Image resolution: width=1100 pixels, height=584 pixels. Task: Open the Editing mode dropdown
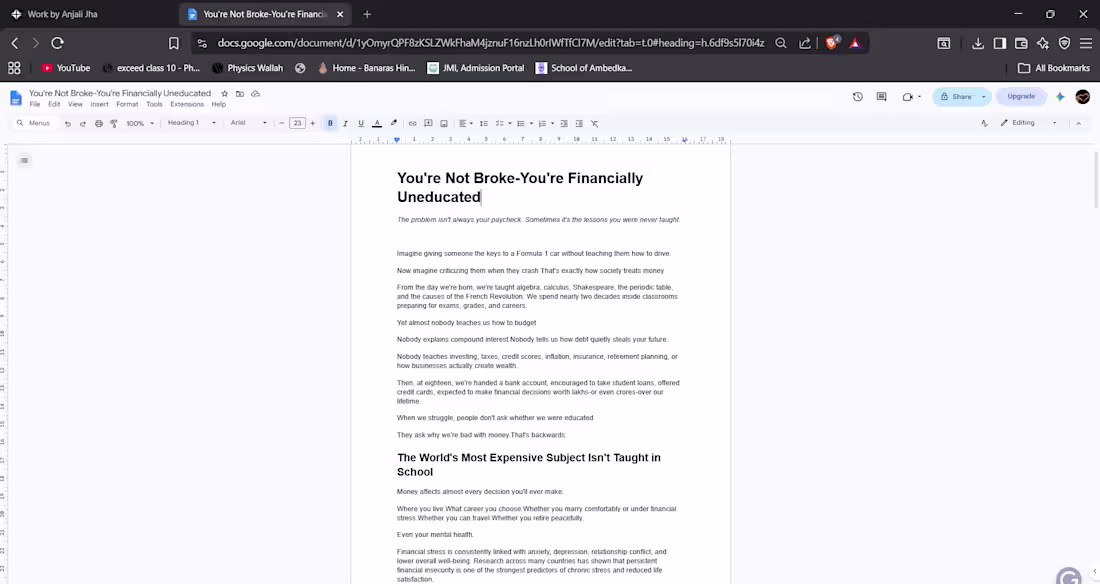pos(1028,123)
